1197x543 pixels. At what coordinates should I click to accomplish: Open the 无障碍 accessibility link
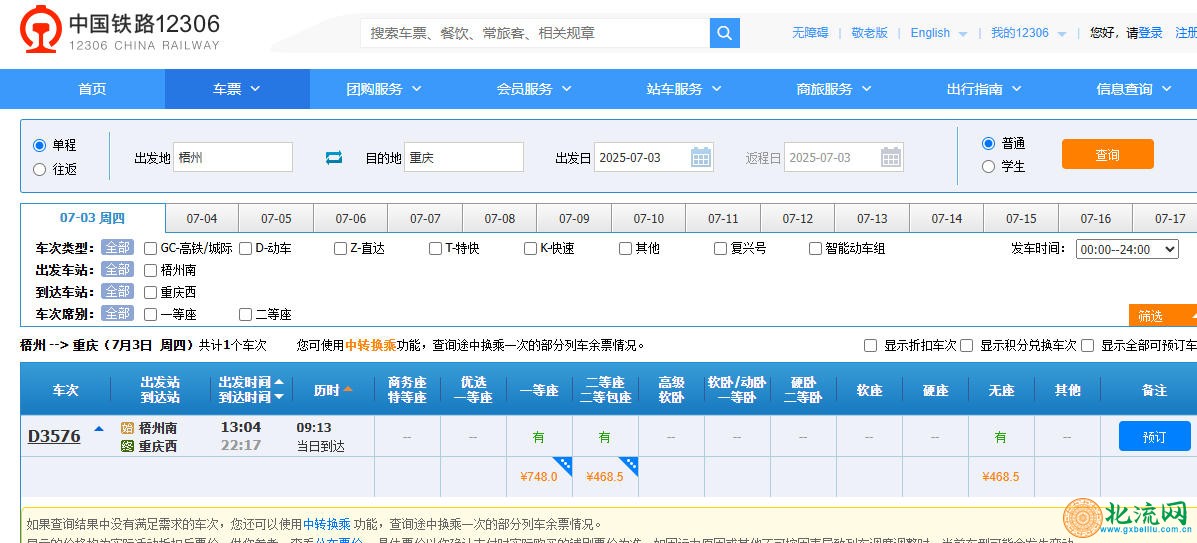click(810, 33)
